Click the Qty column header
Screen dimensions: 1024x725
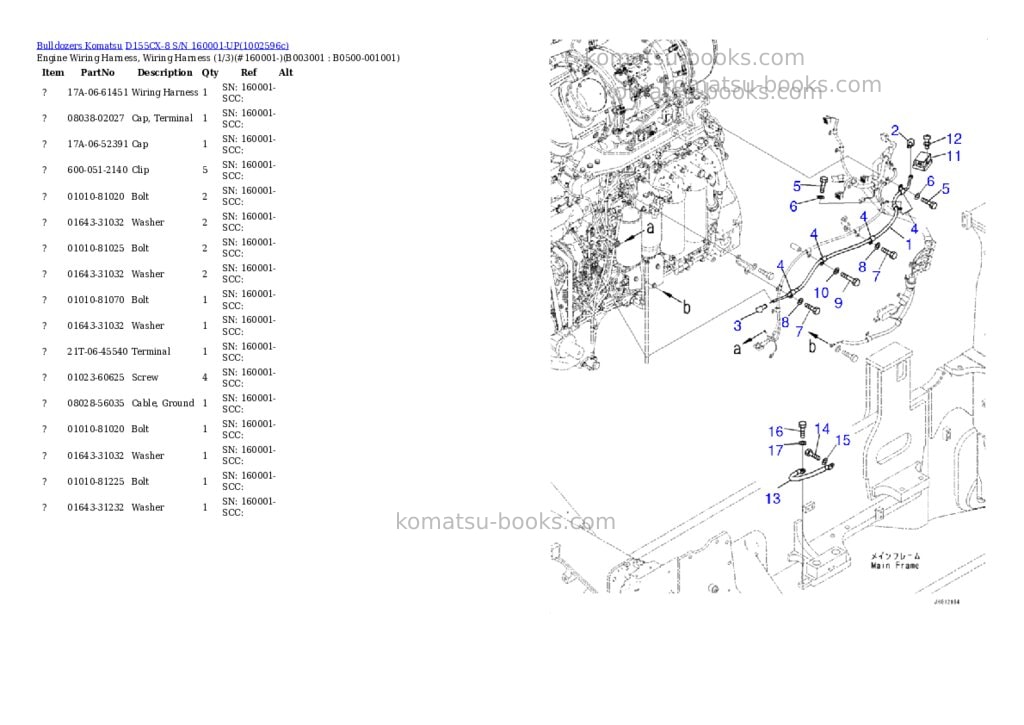(x=210, y=72)
